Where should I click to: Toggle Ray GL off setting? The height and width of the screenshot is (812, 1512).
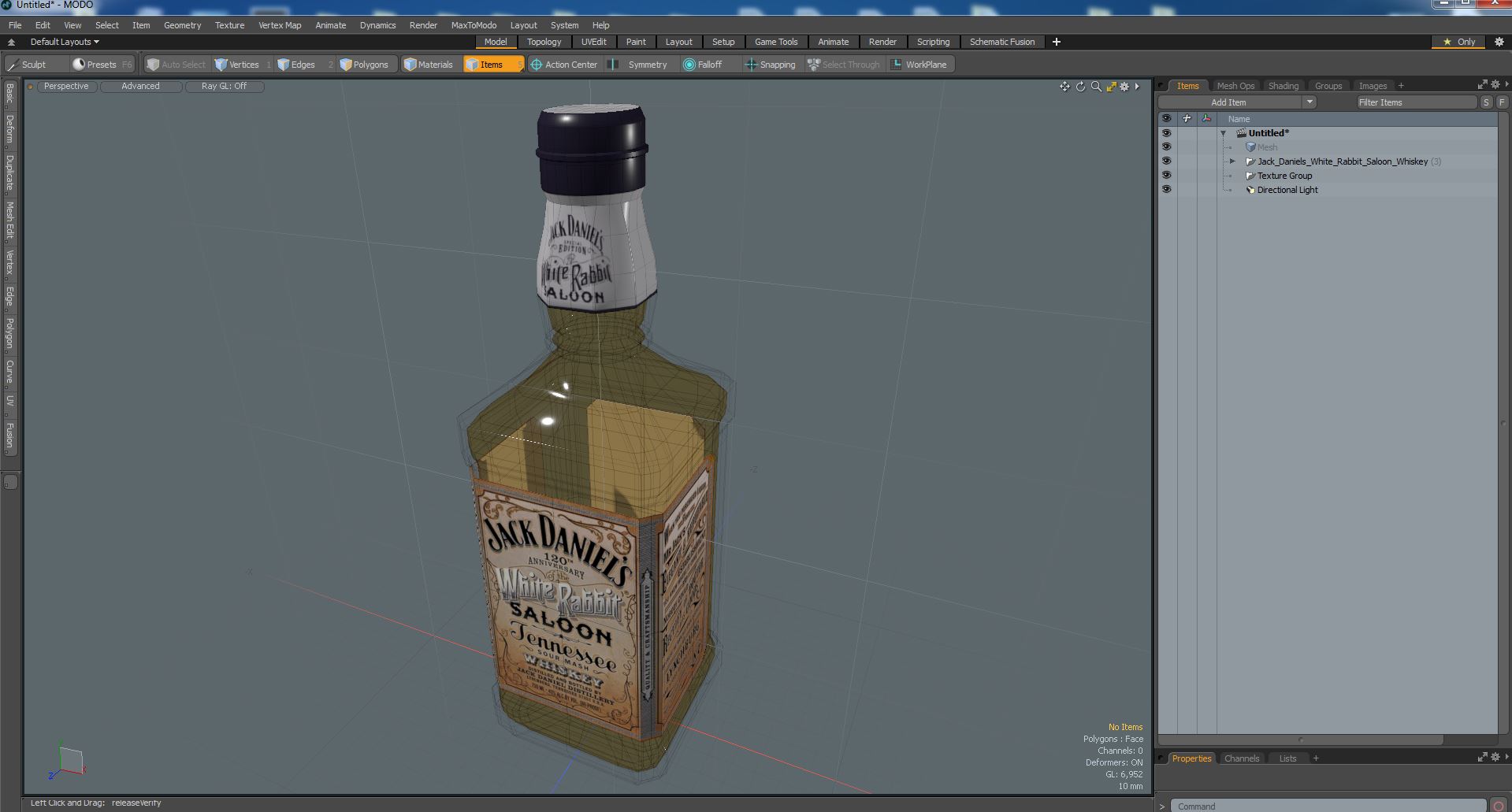[x=224, y=87]
